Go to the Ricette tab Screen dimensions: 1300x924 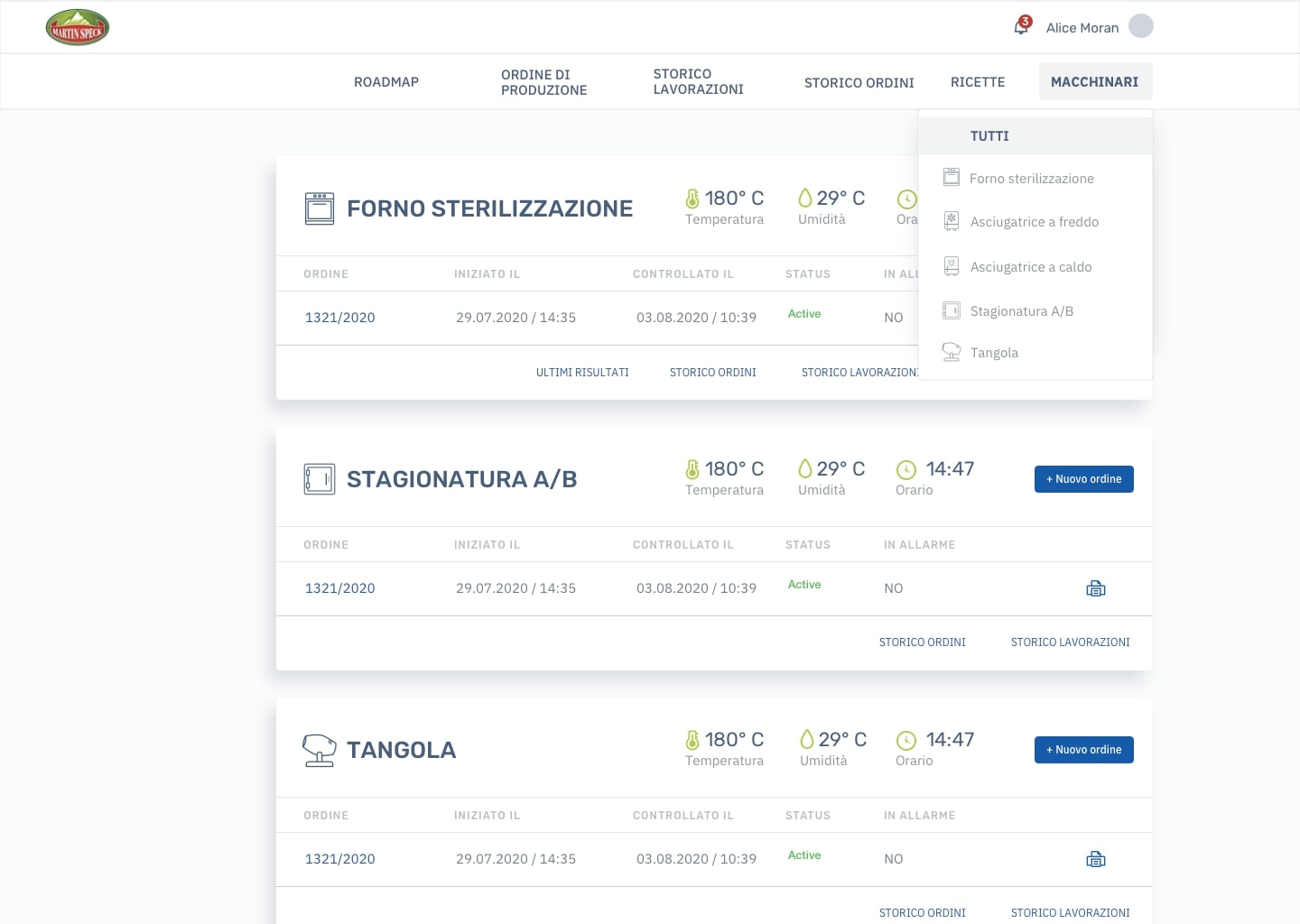click(977, 82)
